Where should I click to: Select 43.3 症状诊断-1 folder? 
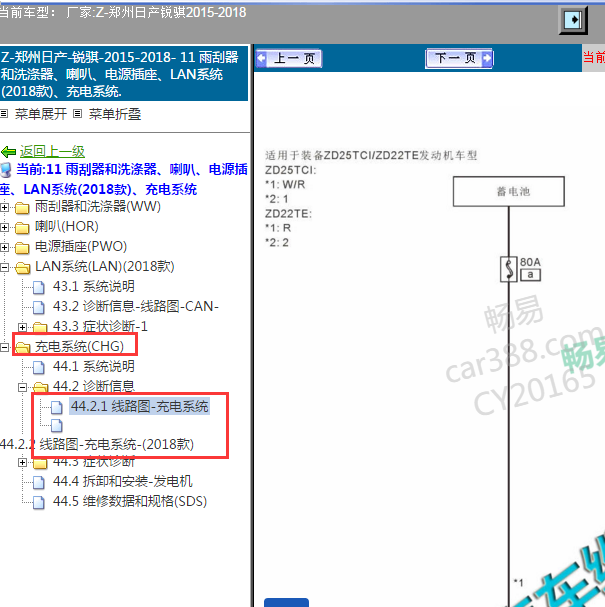pos(100,326)
